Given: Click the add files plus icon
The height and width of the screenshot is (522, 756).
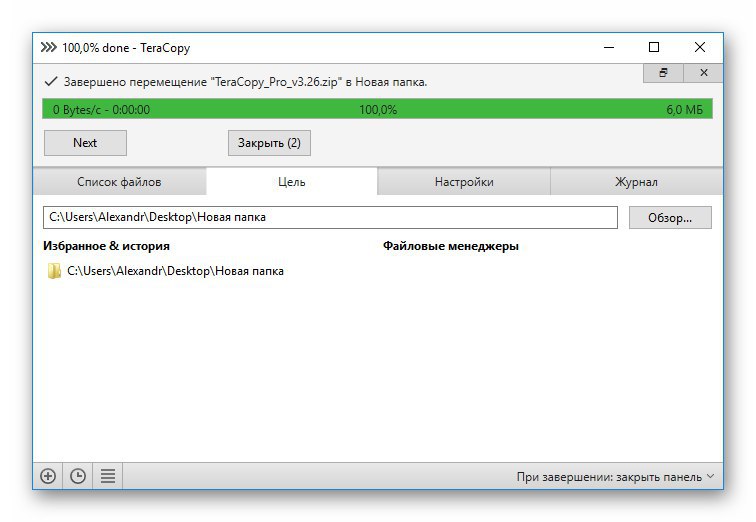Looking at the screenshot, I should [x=48, y=476].
